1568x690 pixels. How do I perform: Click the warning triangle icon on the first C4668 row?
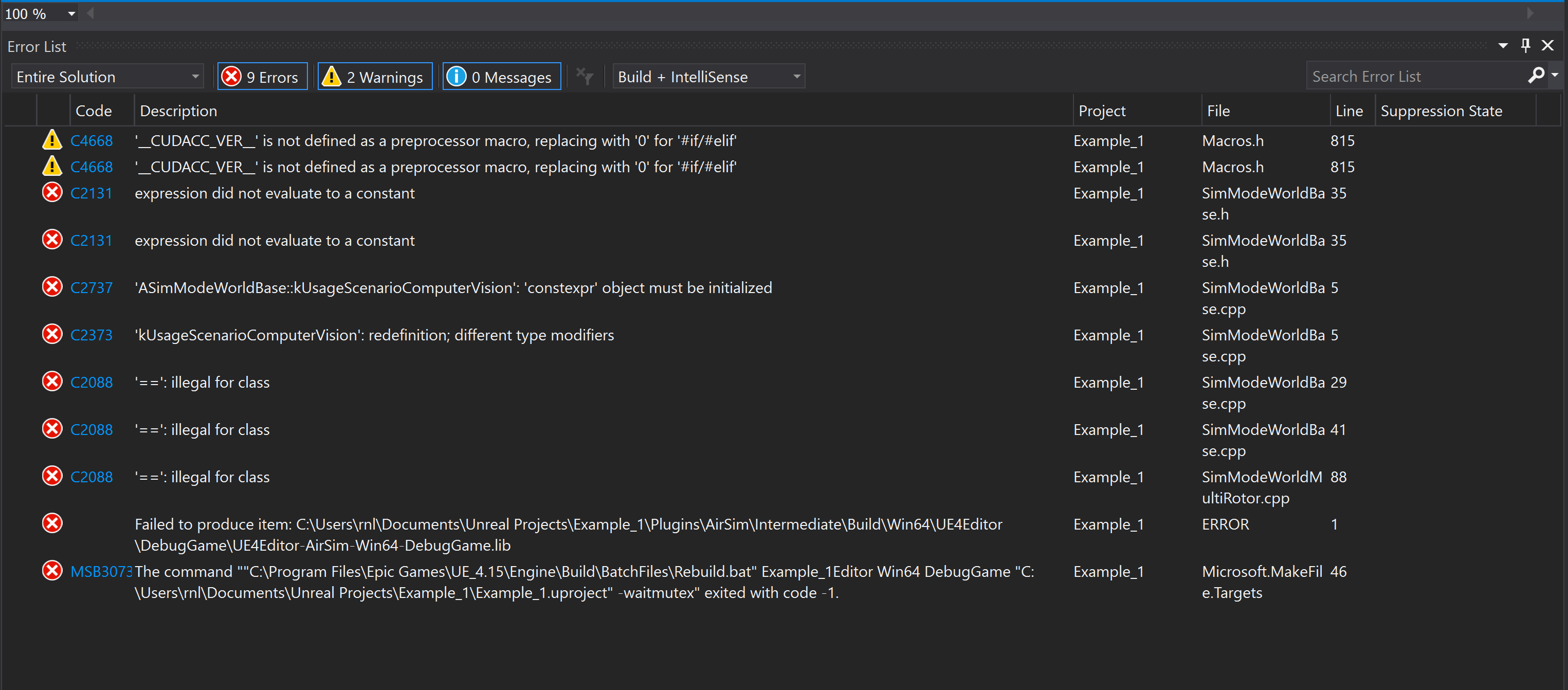pyautogui.click(x=52, y=140)
